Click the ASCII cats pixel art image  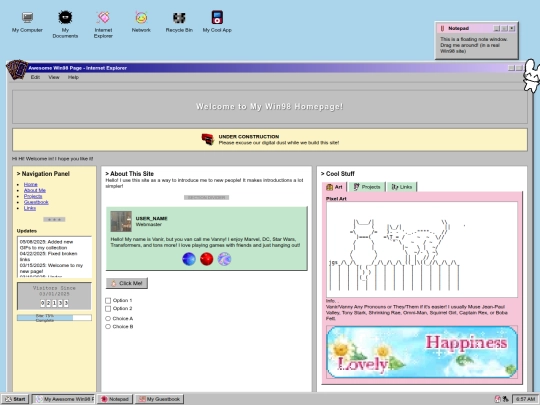pyautogui.click(x=422, y=250)
